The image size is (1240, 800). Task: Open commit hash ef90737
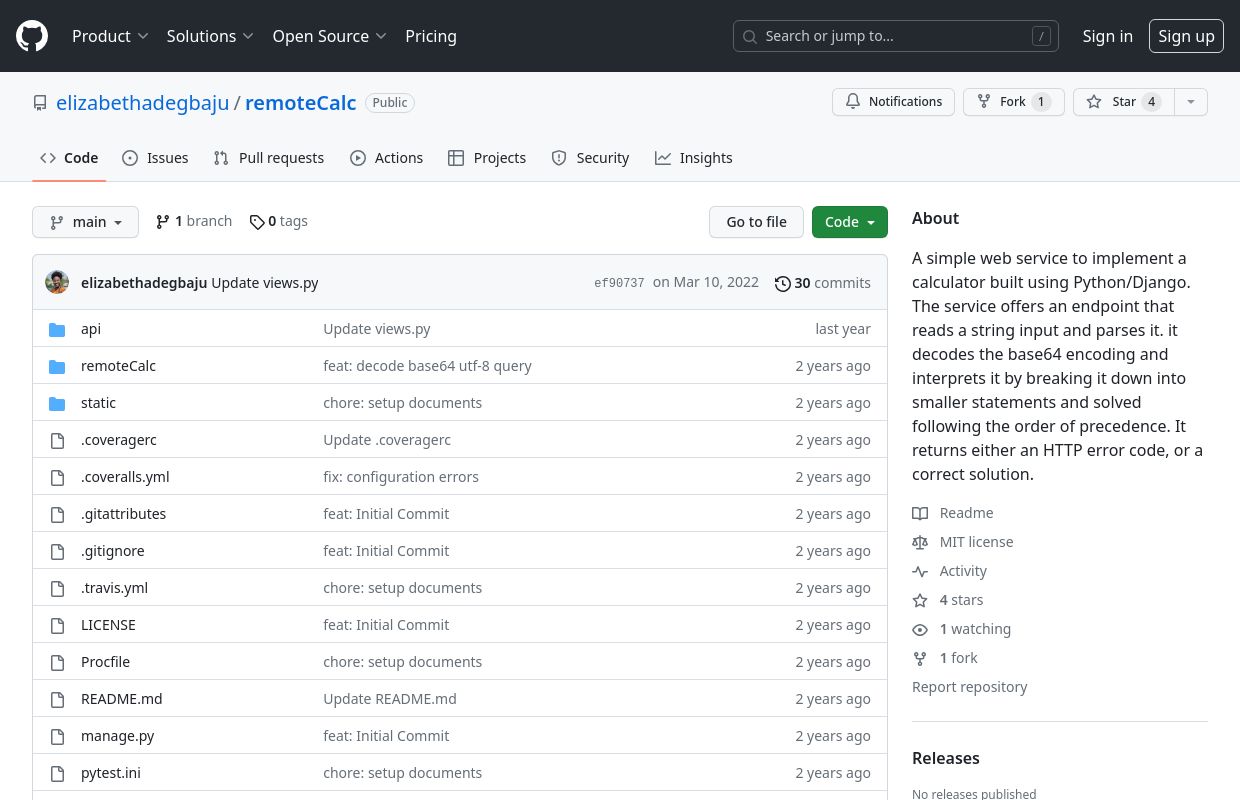pos(619,283)
